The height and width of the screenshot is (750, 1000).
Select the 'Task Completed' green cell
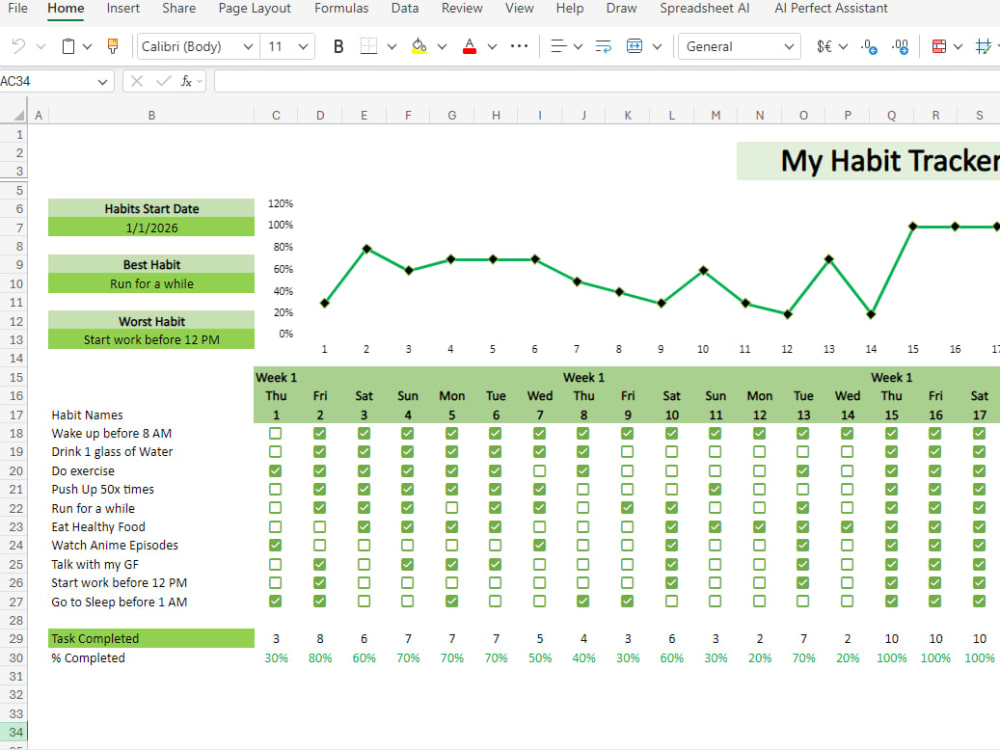pyautogui.click(x=151, y=638)
